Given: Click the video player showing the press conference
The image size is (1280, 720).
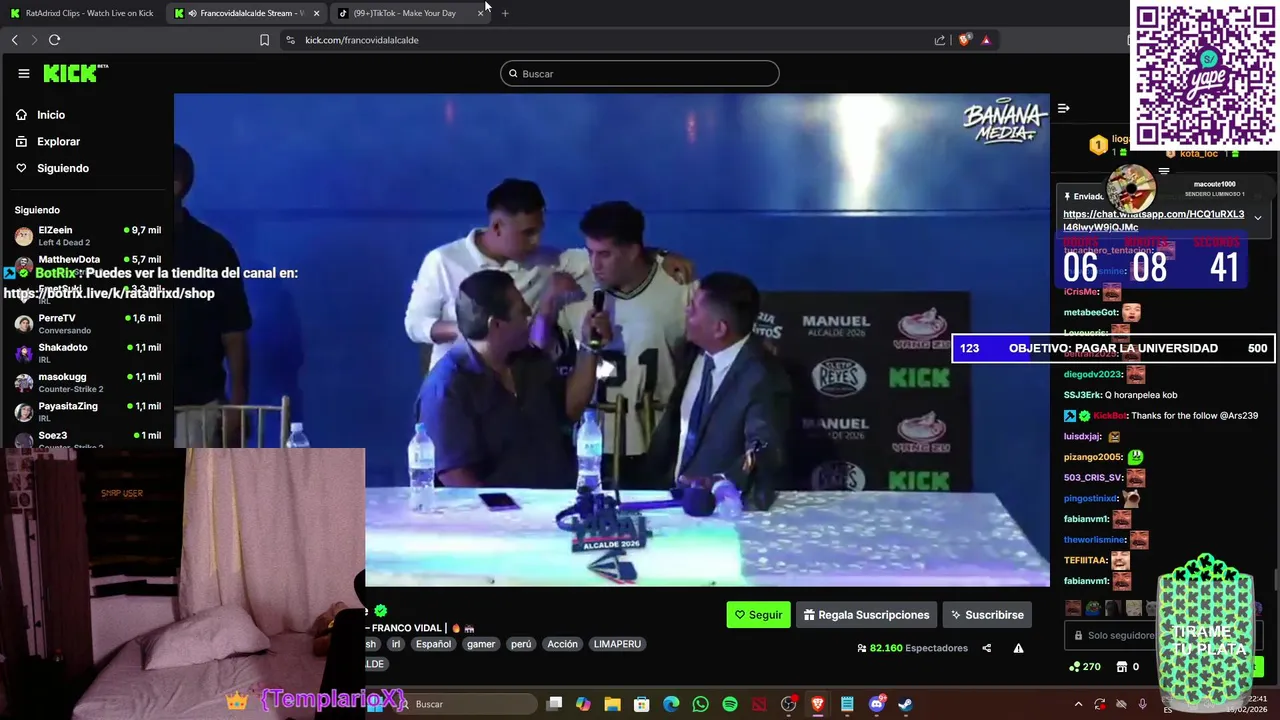Looking at the screenshot, I should [612, 340].
